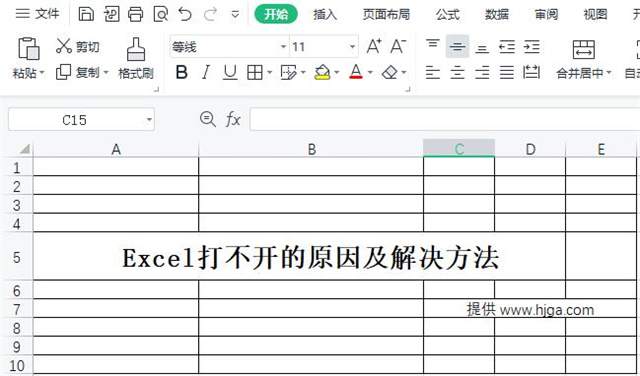Expand the Name Box dropdown
The height and width of the screenshot is (376, 640).
pyautogui.click(x=149, y=120)
